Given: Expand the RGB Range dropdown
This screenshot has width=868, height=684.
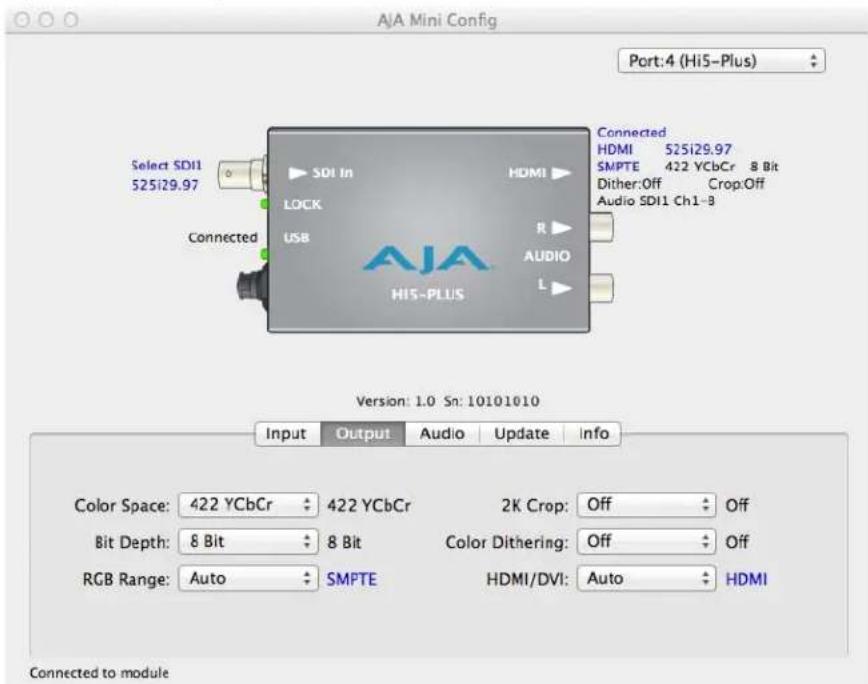Looking at the screenshot, I should click(249, 579).
